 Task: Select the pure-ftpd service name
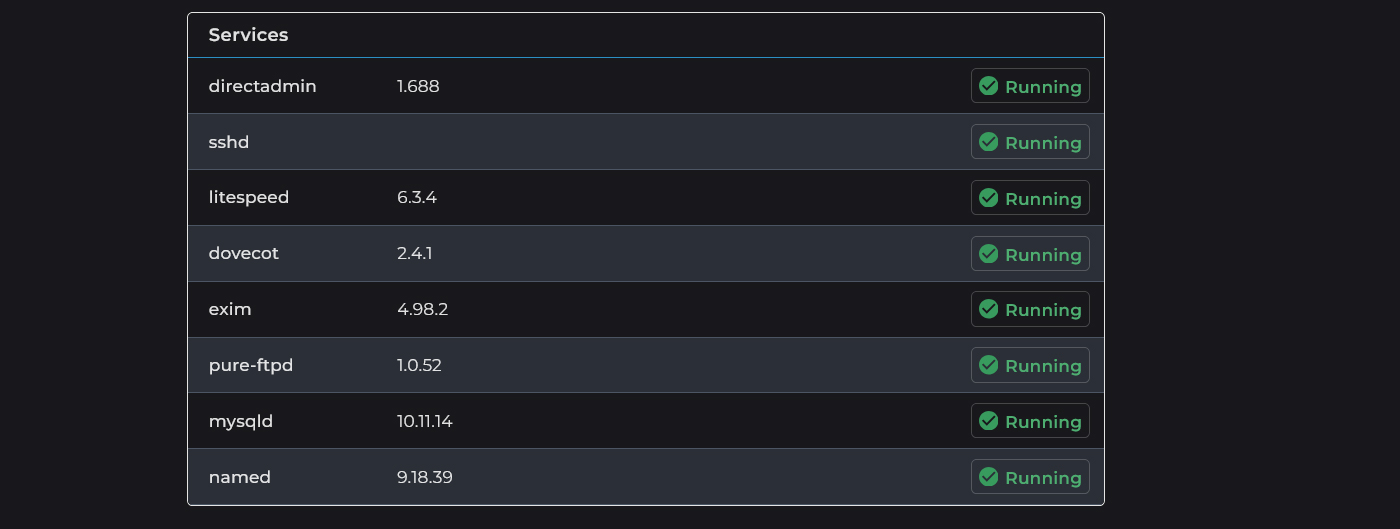251,365
